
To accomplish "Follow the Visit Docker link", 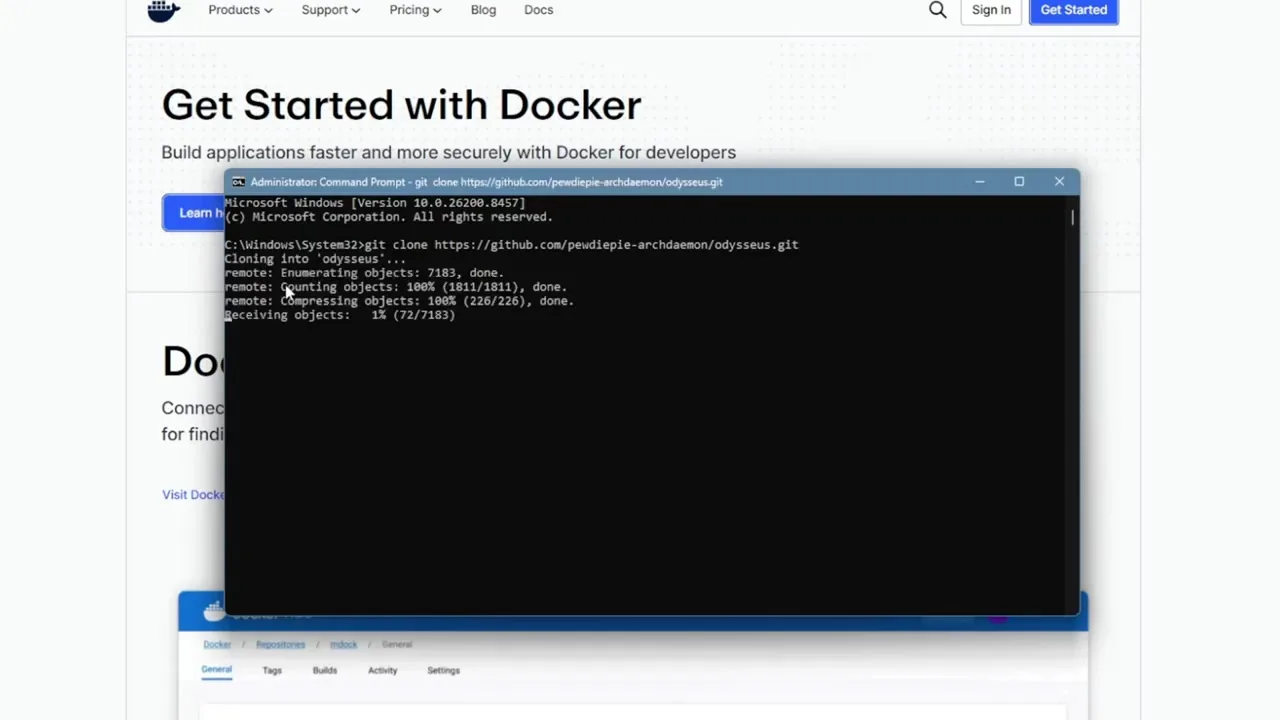I will [193, 494].
